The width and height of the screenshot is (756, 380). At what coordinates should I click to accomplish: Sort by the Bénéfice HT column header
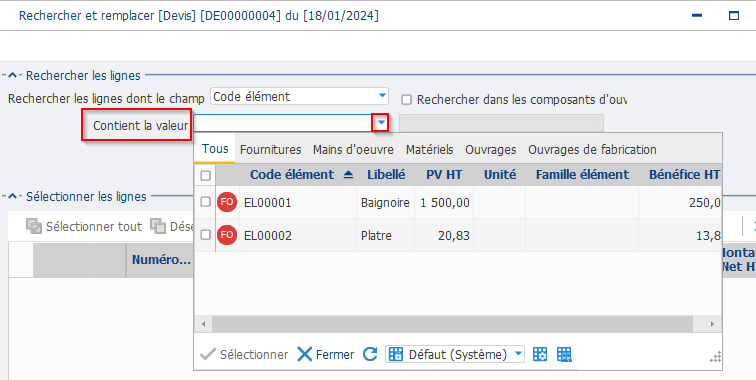(680, 175)
